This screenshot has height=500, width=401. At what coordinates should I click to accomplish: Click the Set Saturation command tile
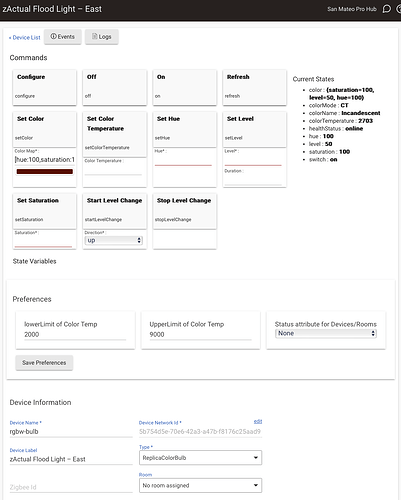pos(45,211)
